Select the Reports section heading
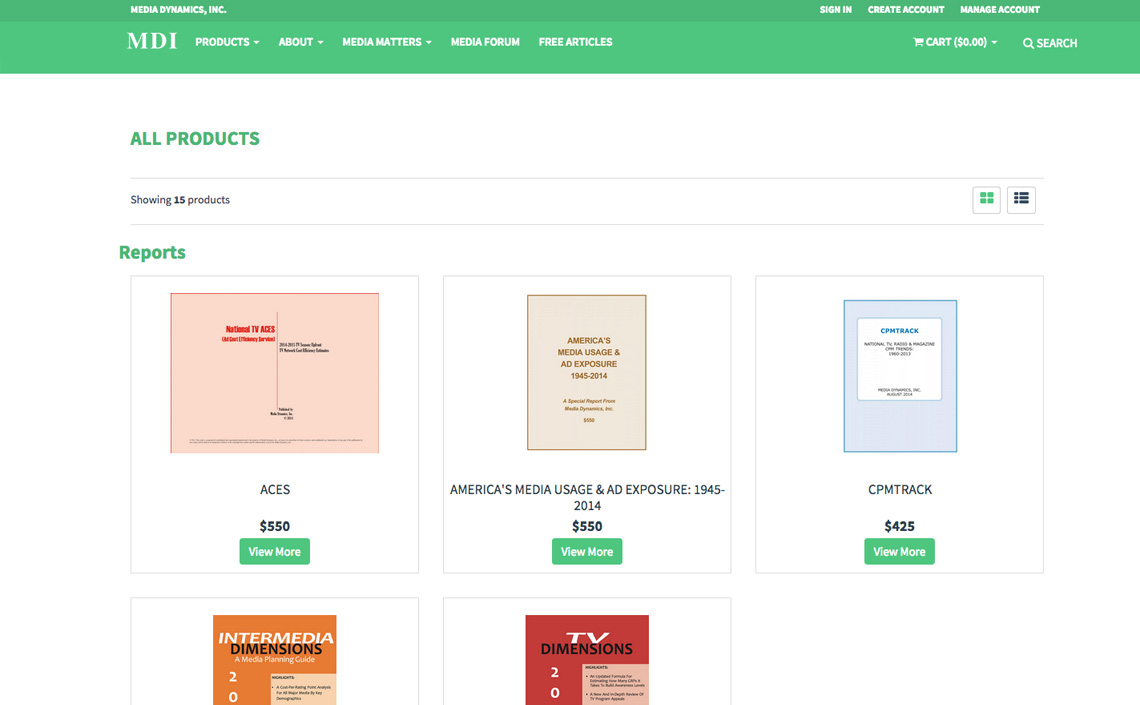This screenshot has width=1140, height=705. pos(152,252)
